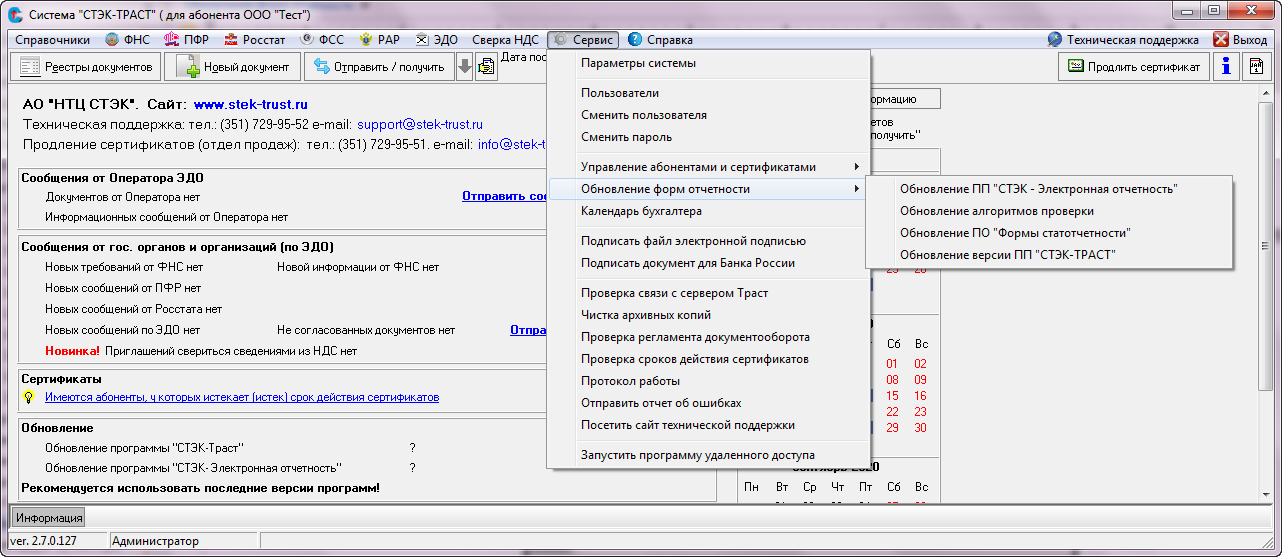Open the ЭДО menu
1282x557 pixels.
(437, 40)
